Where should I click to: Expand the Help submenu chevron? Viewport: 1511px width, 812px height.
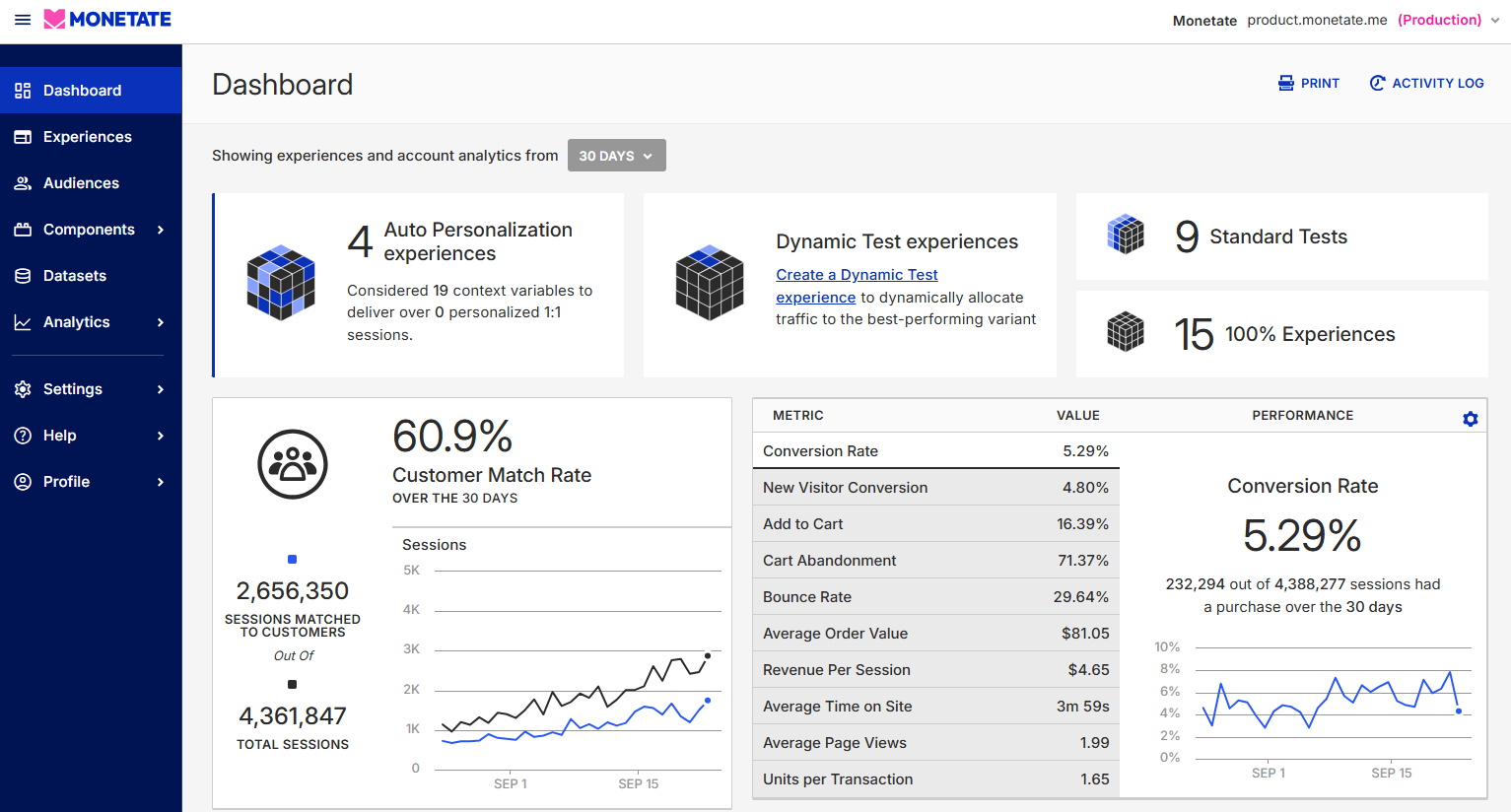(161, 436)
